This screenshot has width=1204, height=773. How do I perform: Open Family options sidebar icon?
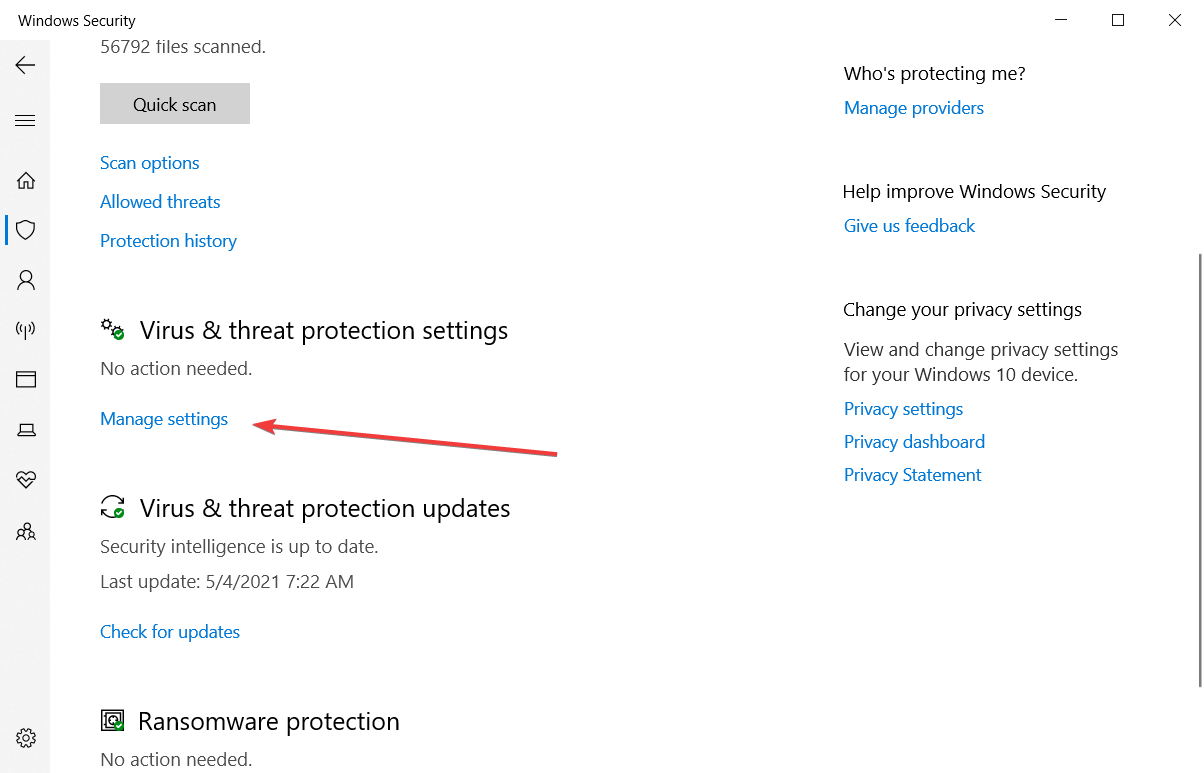(26, 531)
